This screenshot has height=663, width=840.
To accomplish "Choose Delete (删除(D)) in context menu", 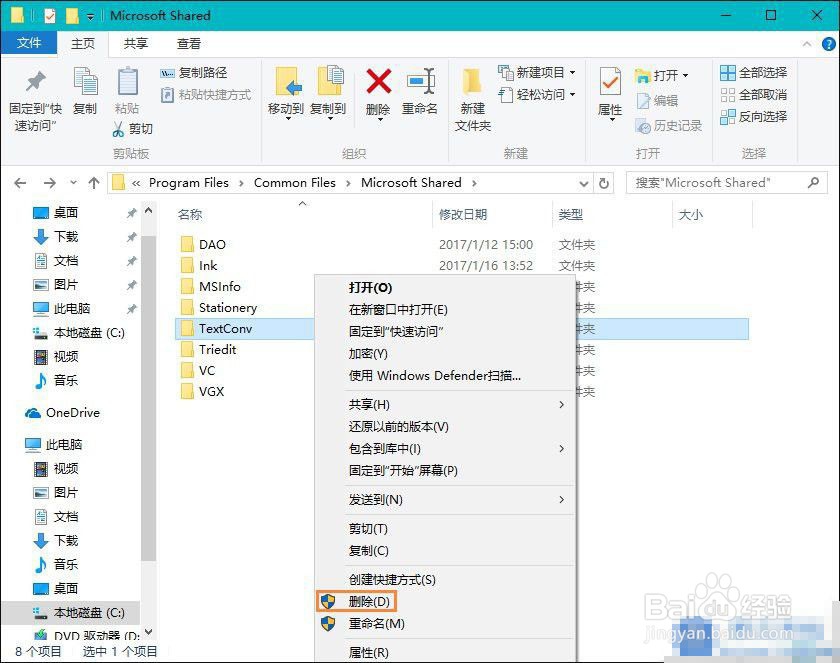I will 445,601.
